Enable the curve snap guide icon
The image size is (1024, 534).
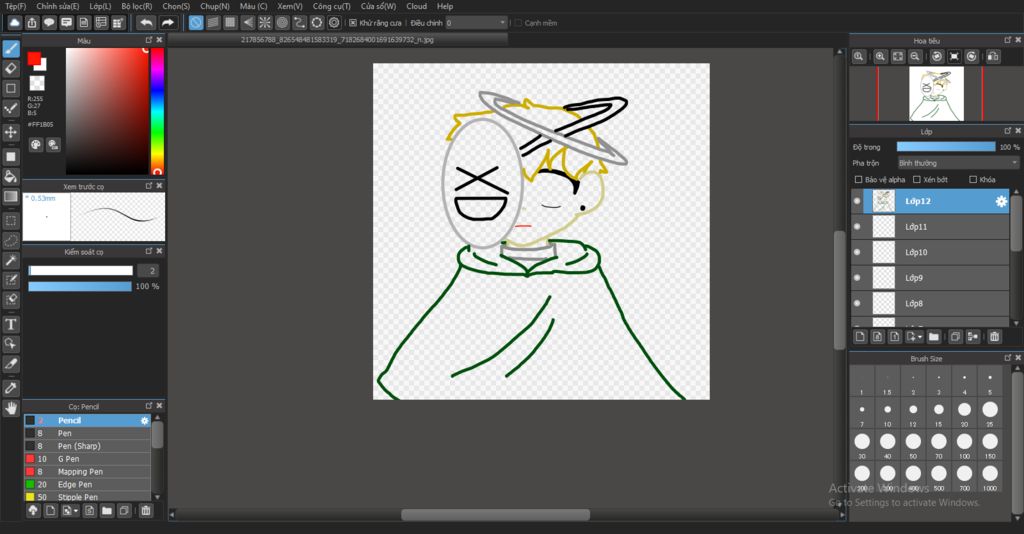click(299, 23)
